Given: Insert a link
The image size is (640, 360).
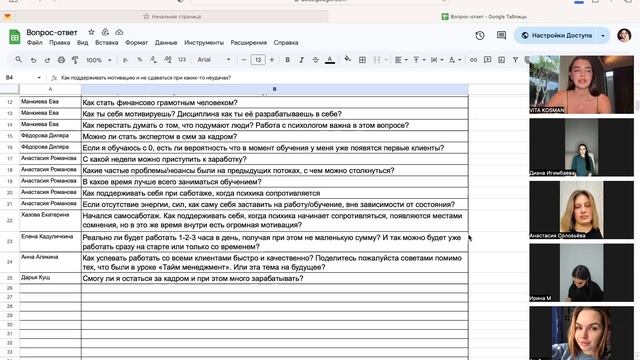Looking at the screenshot, I should point(473,60).
